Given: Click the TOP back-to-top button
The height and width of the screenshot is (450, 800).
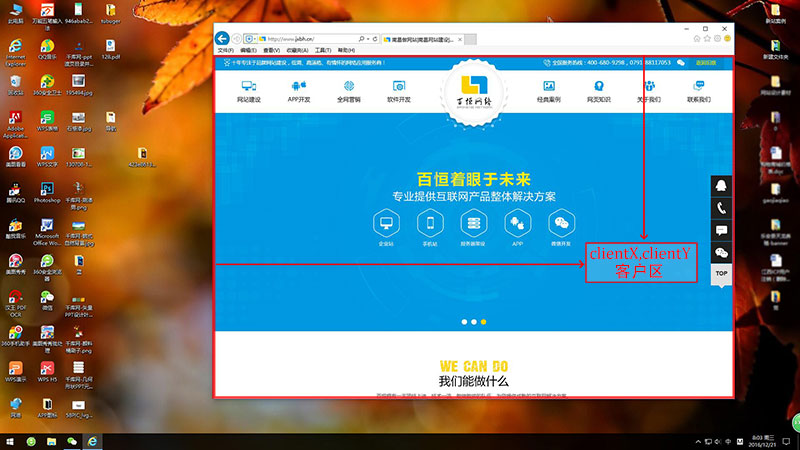Looking at the screenshot, I should (x=721, y=273).
